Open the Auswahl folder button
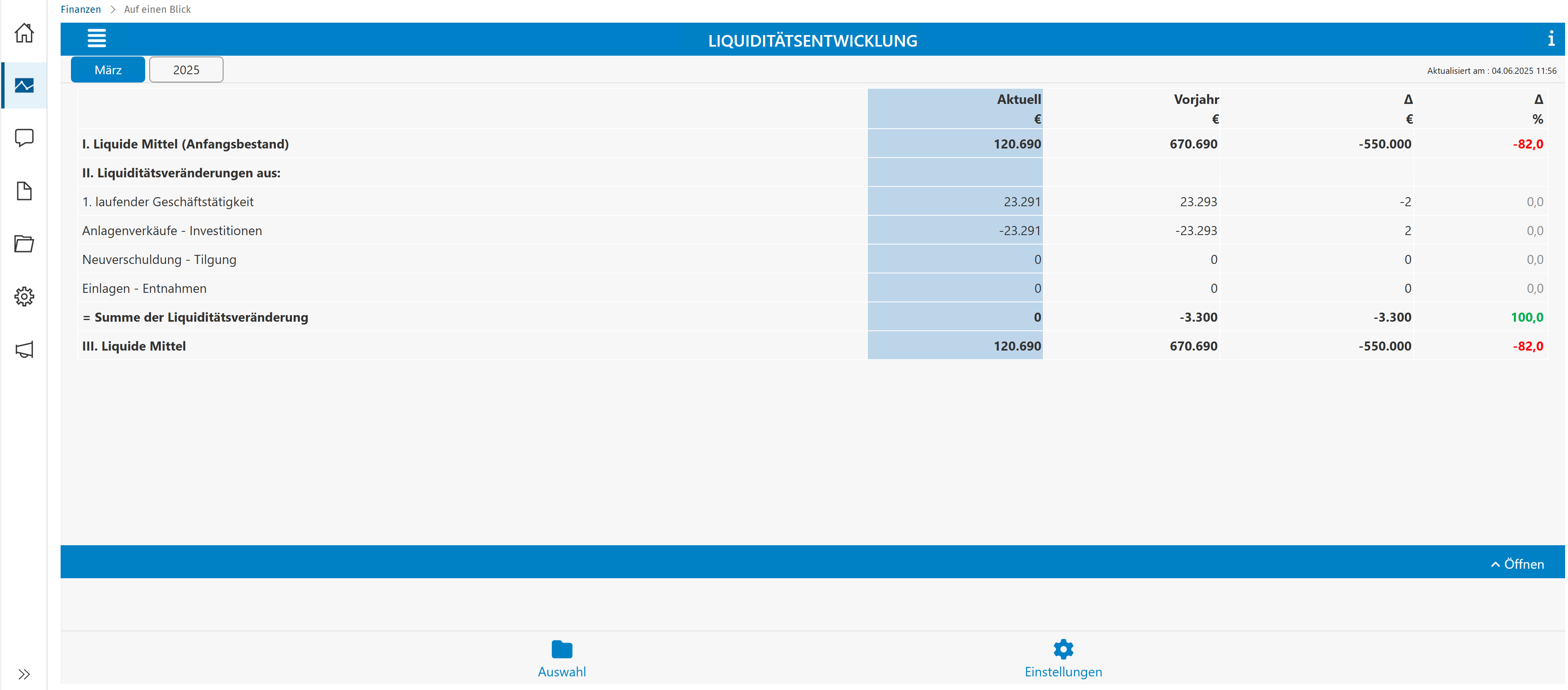 click(x=561, y=659)
